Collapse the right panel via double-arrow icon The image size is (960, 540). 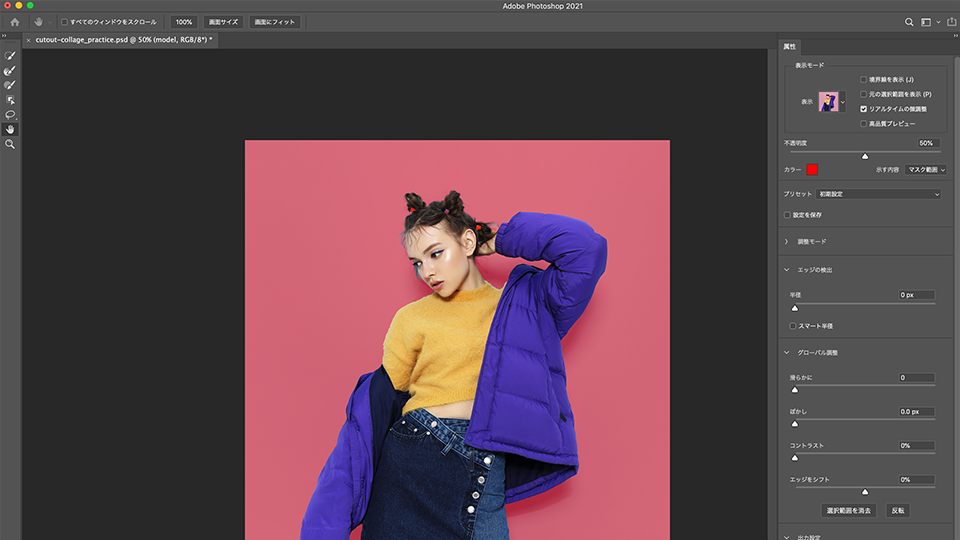point(956,36)
